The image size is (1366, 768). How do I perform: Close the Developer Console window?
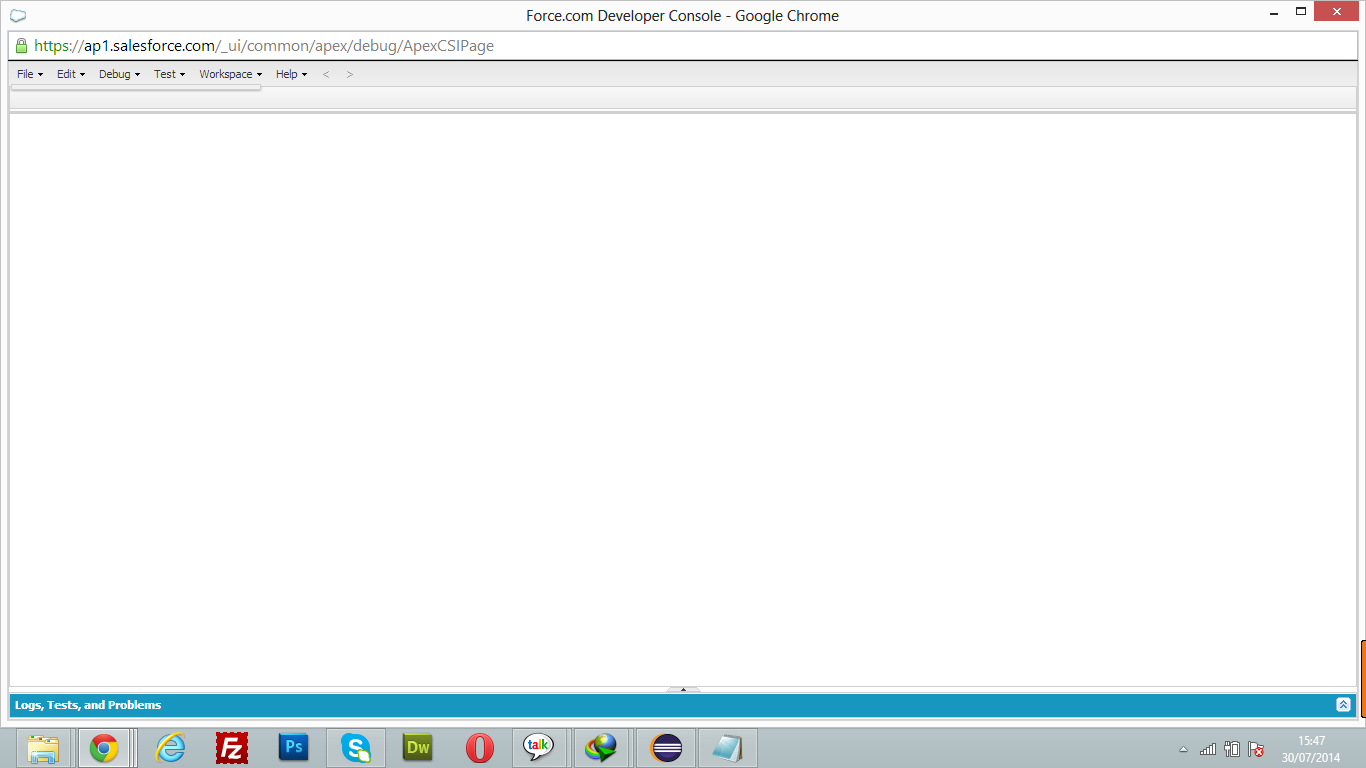pos(1337,12)
